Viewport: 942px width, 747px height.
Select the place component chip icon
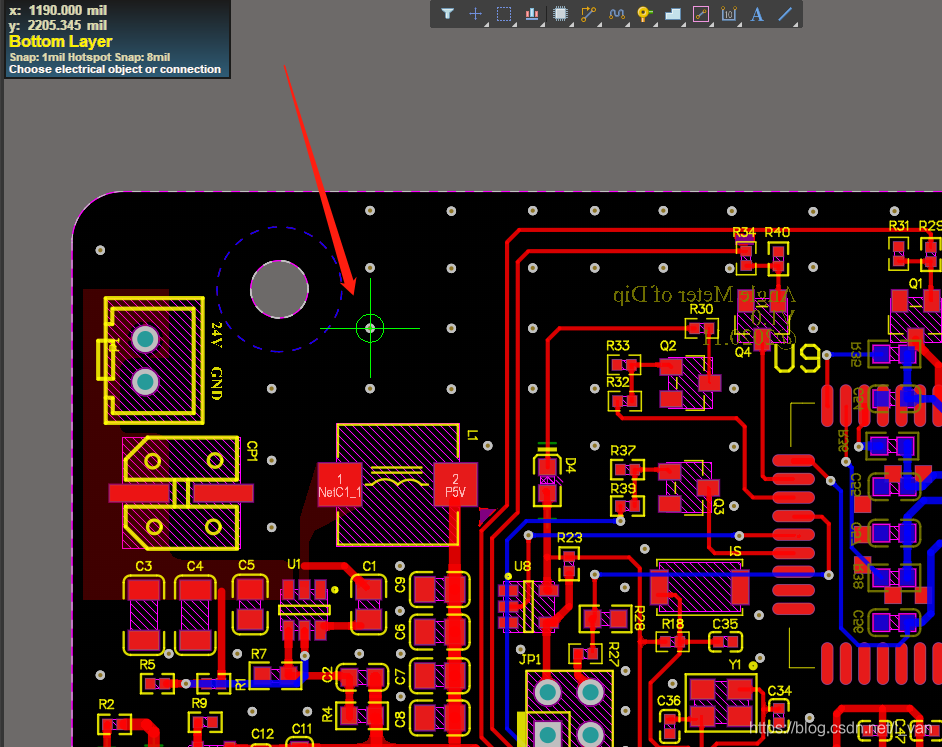click(561, 14)
